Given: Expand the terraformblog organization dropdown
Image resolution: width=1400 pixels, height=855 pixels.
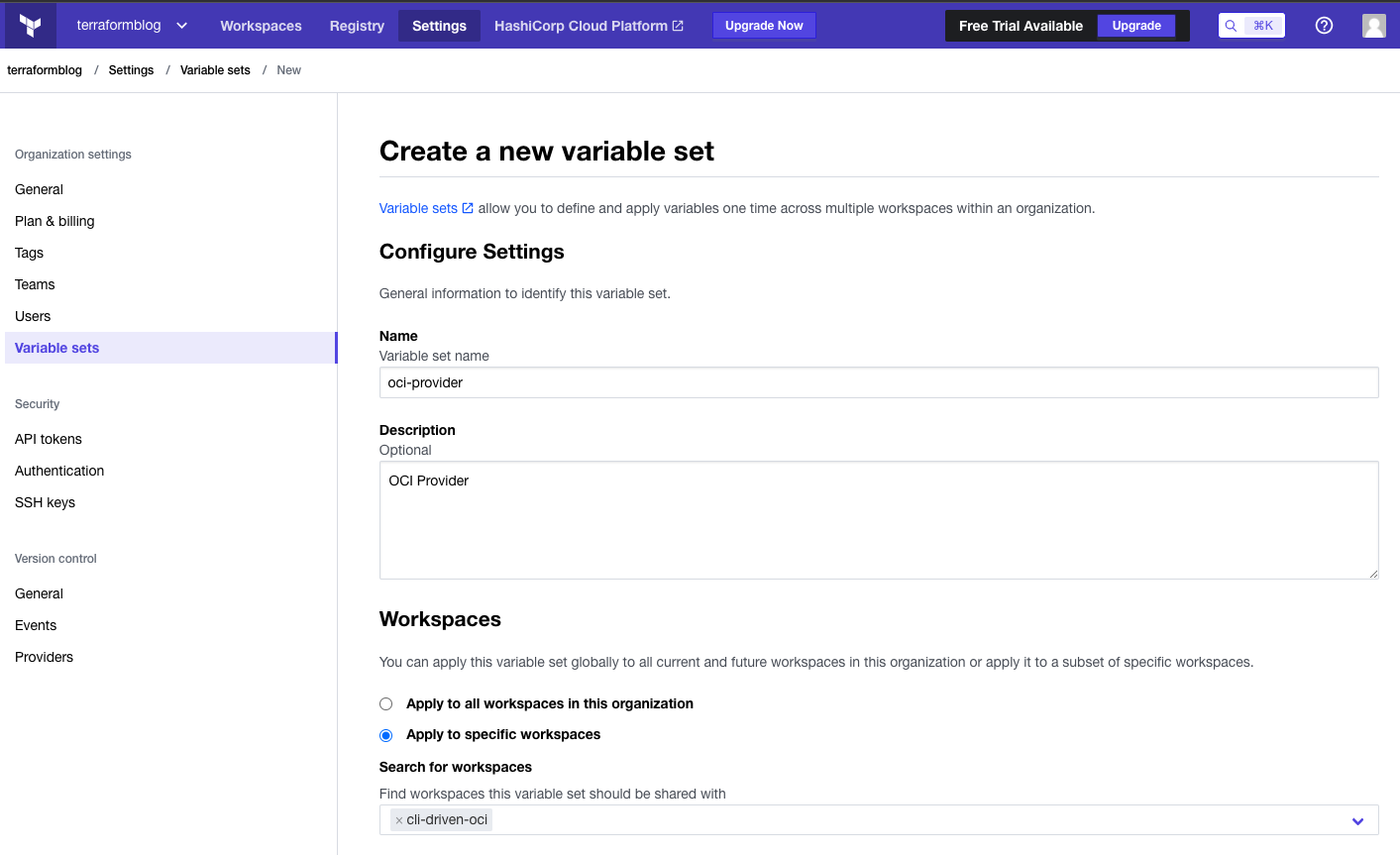Looking at the screenshot, I should (x=180, y=26).
